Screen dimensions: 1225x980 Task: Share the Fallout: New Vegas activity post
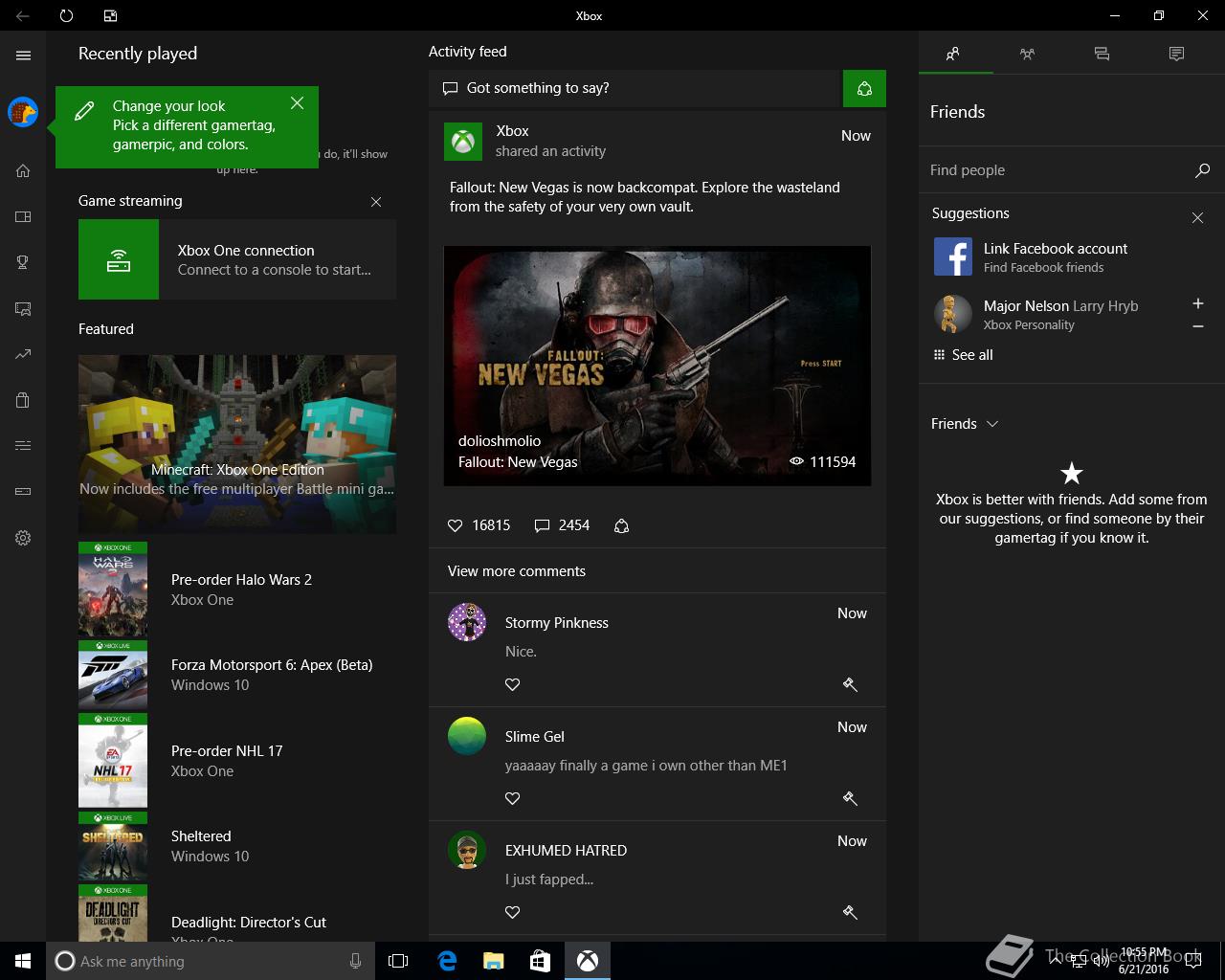tap(621, 525)
